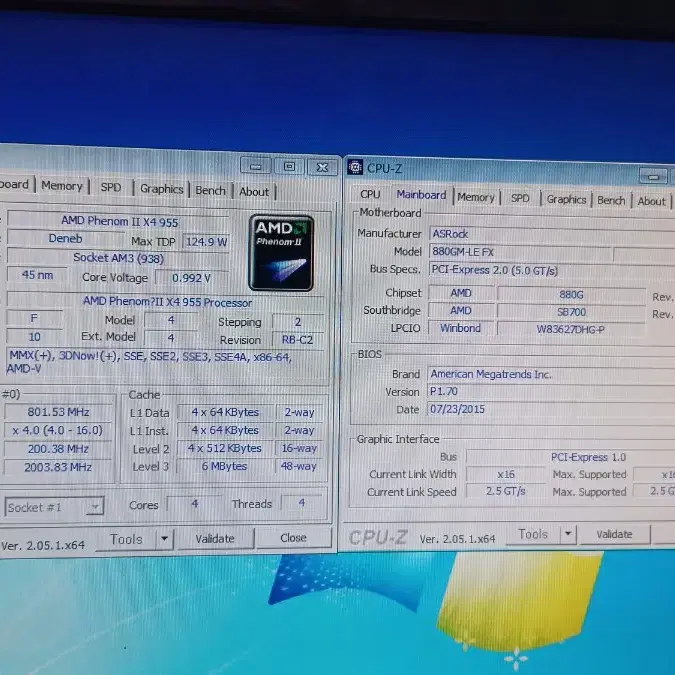Viewport: 675px width, 675px height.
Task: Click the P1.70 BIOS version value
Action: (x=551, y=391)
